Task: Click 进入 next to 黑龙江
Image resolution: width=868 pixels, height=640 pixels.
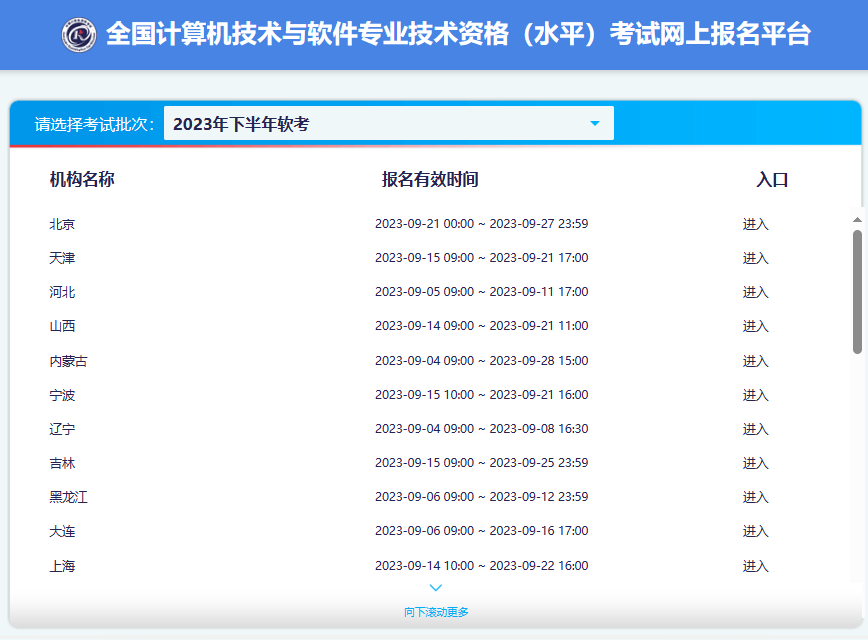Action: (754, 497)
